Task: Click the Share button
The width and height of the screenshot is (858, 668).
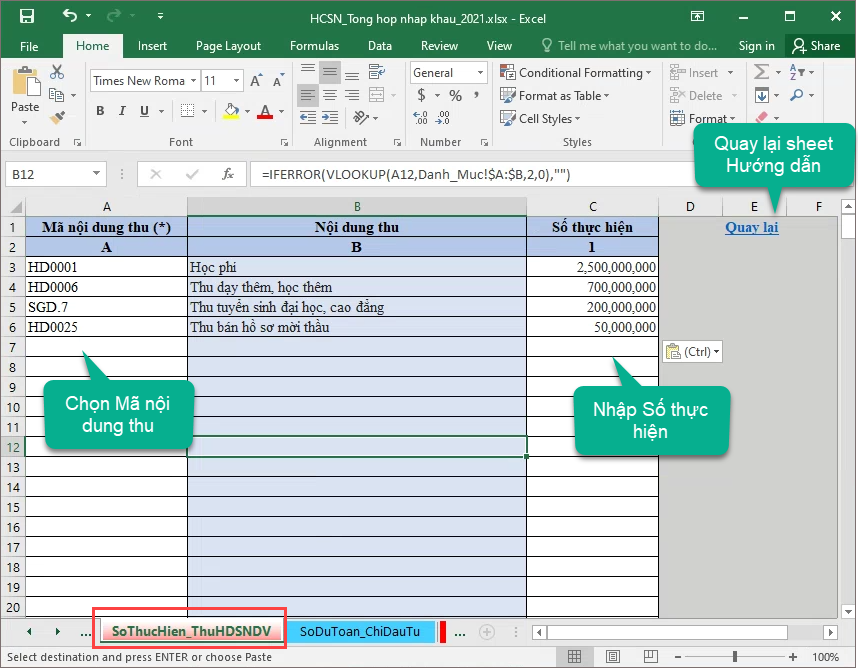Action: tap(815, 46)
